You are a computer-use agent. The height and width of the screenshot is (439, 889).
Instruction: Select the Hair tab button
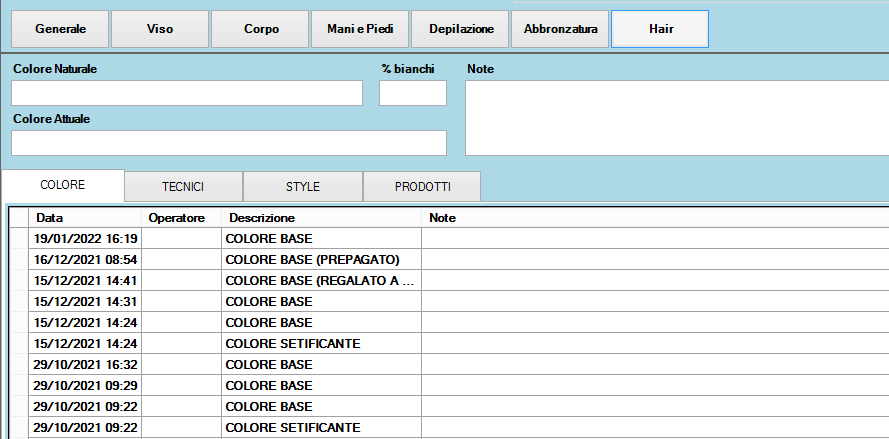click(x=660, y=29)
